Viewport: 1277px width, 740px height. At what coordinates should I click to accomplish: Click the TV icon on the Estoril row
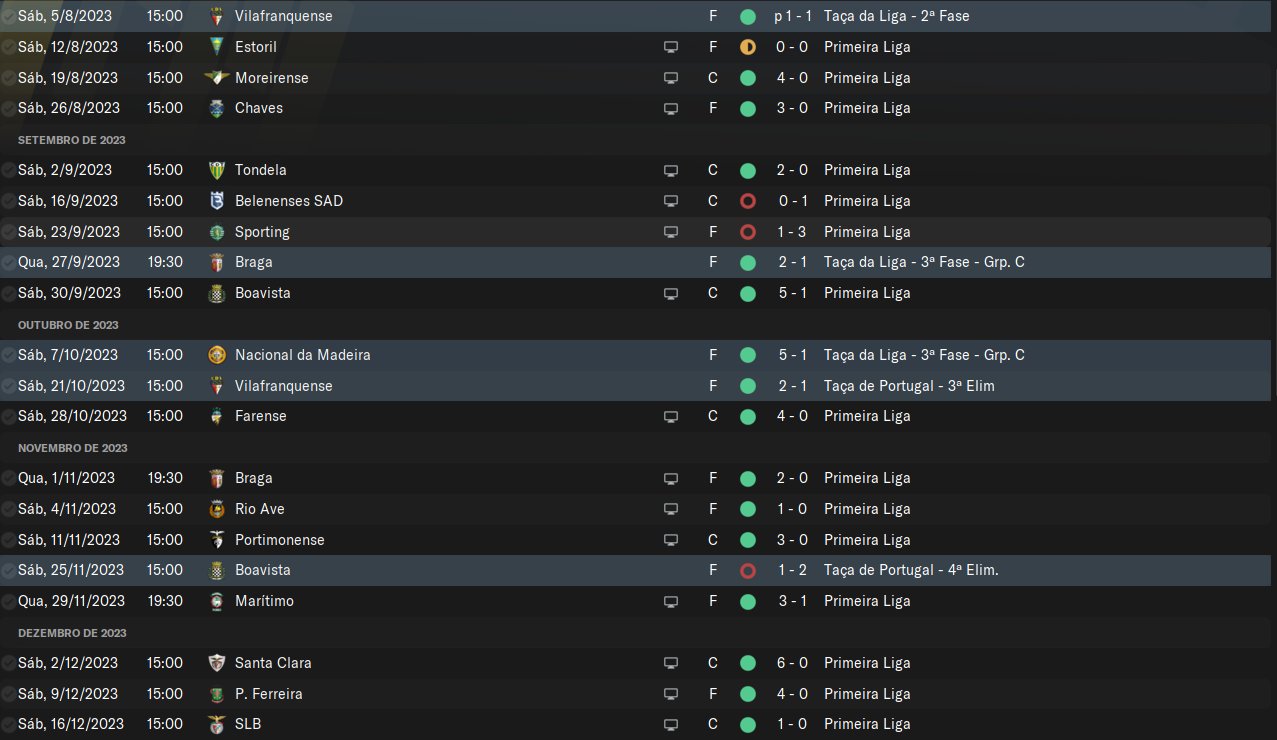(x=671, y=47)
